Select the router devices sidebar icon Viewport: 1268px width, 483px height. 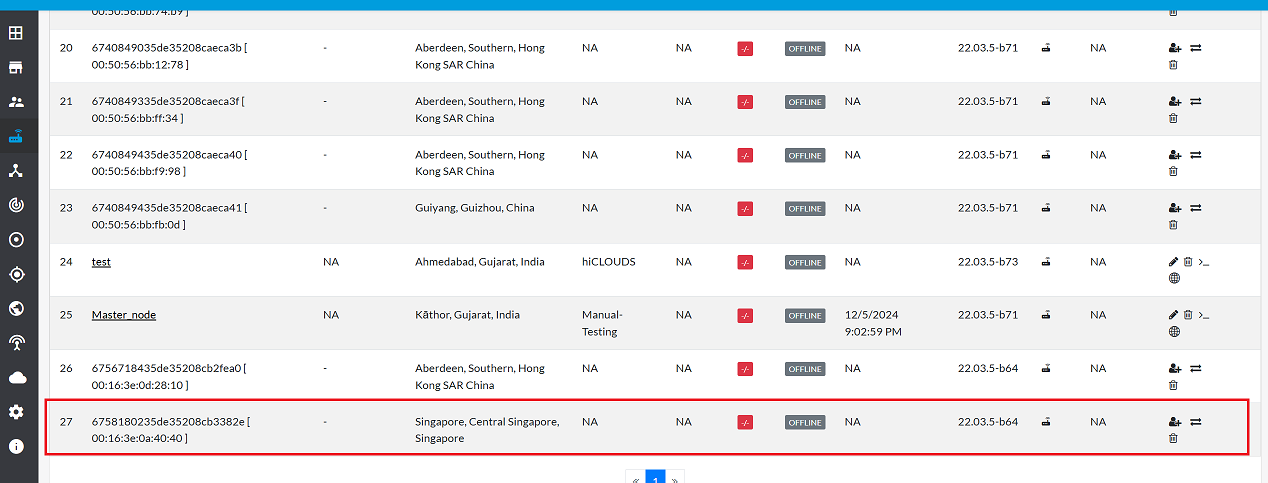pyautogui.click(x=16, y=136)
